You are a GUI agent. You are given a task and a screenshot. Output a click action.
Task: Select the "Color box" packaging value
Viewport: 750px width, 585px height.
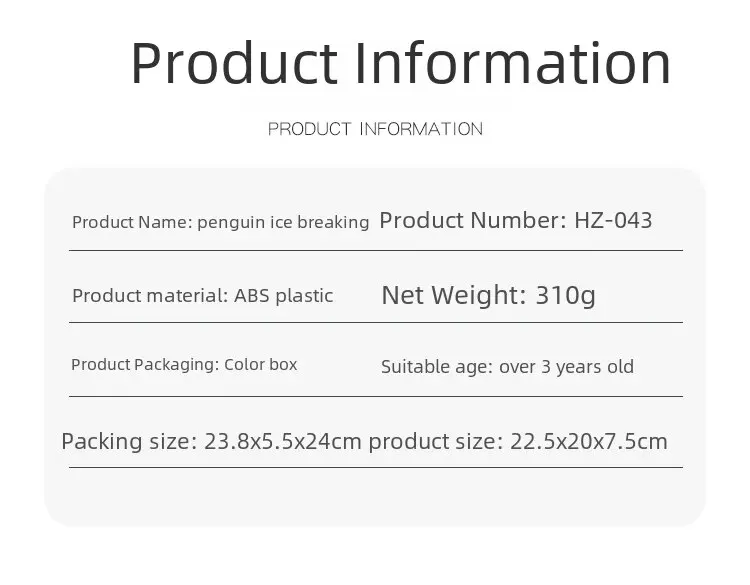click(x=261, y=364)
